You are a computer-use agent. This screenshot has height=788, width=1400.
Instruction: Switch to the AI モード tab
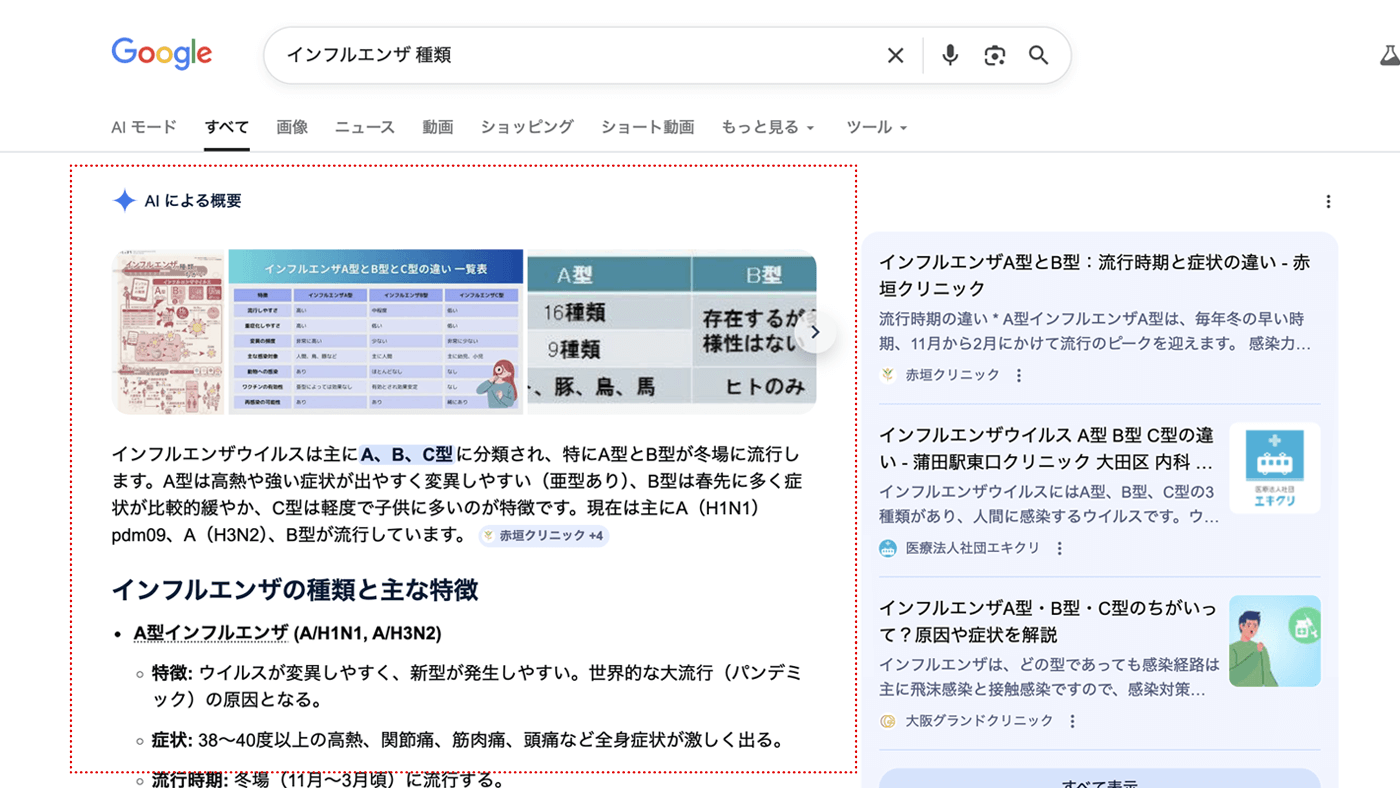143,127
